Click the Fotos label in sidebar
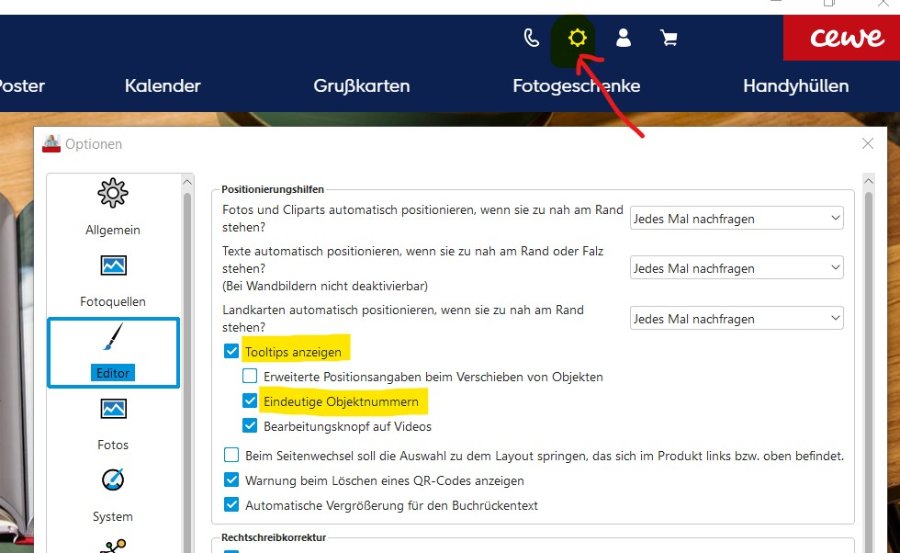The image size is (900, 553). pos(112,444)
